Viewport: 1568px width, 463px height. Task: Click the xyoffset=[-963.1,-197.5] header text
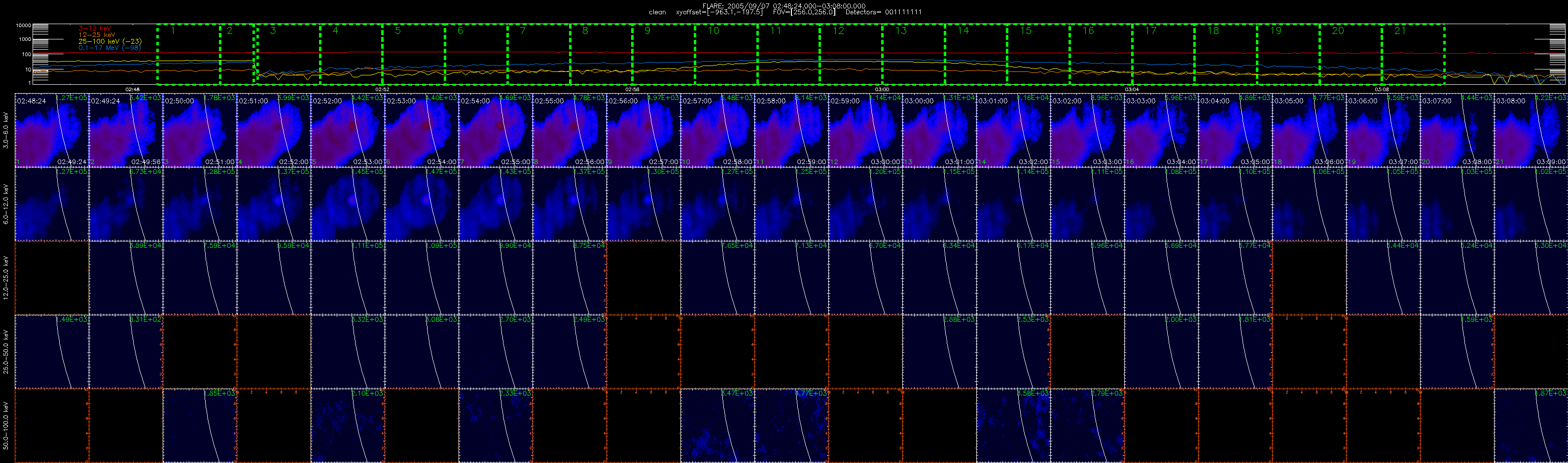[x=719, y=12]
